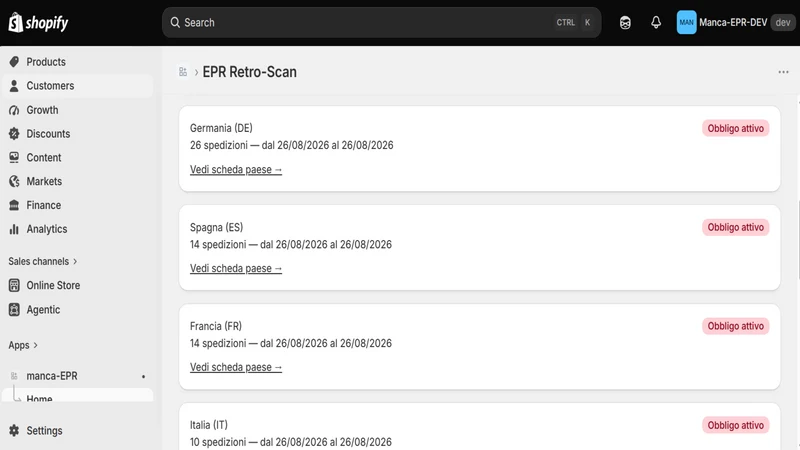The height and width of the screenshot is (450, 800).
Task: Expand the Apps section
Action: 23,345
